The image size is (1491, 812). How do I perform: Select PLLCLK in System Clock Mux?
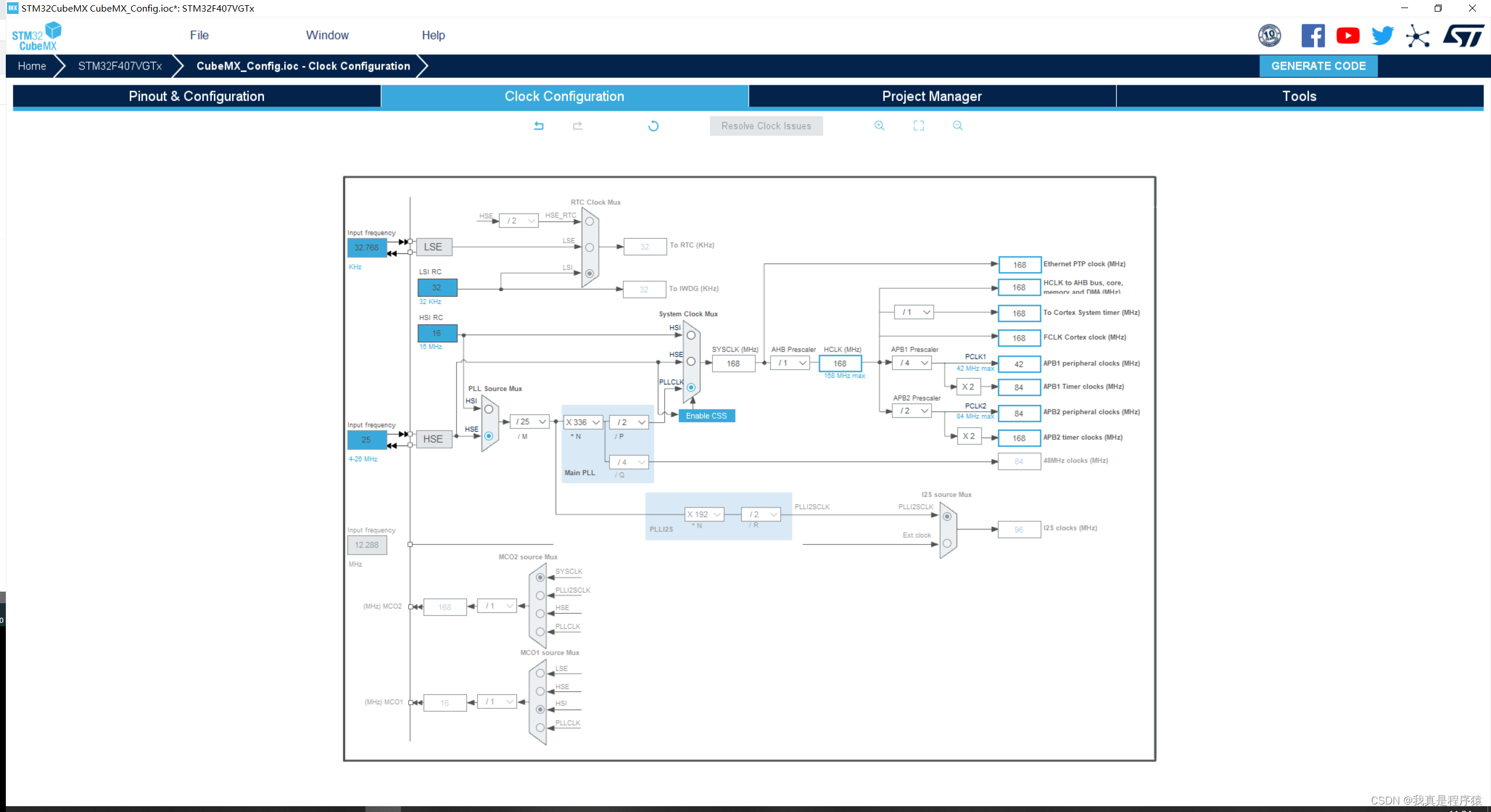tap(691, 387)
